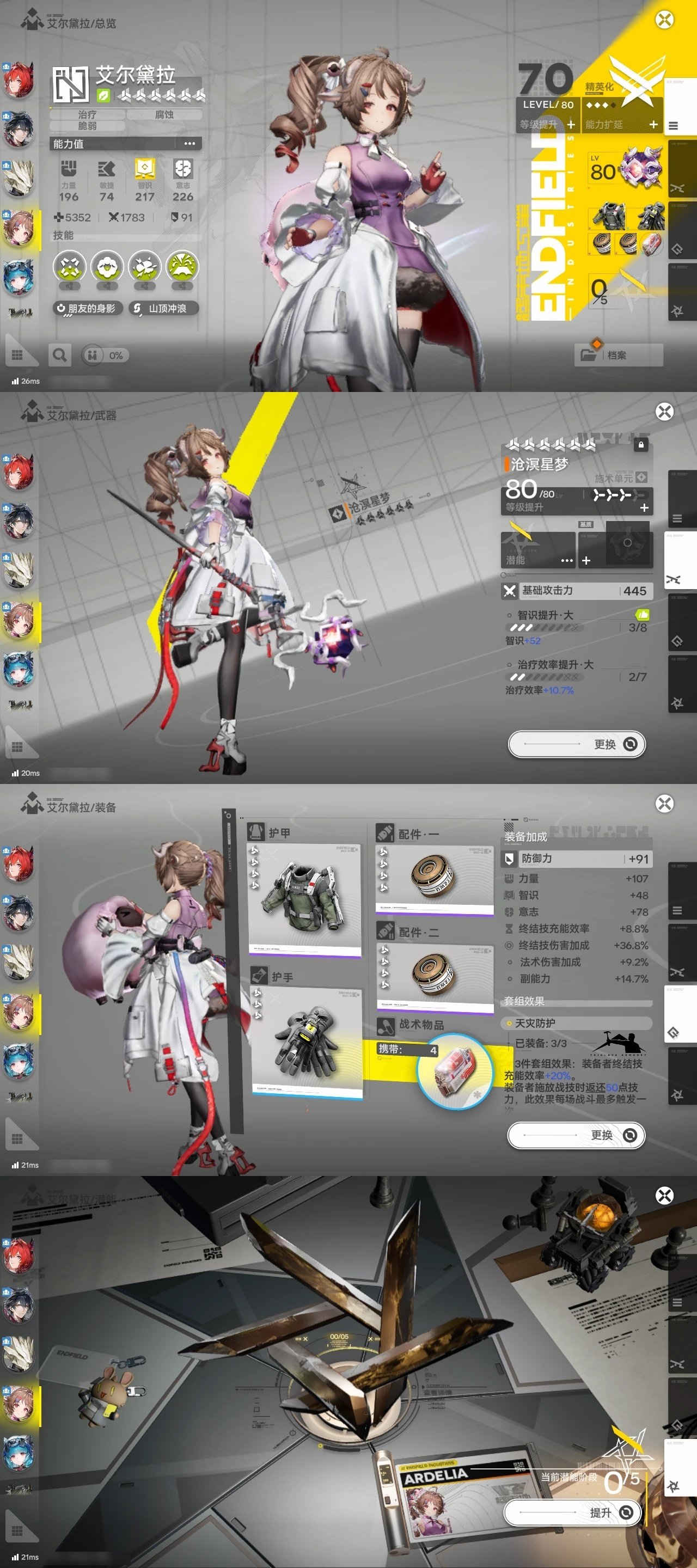Image resolution: width=697 pixels, height=1568 pixels.
Task: Expand 能力值 details with the three dots
Action: click(189, 144)
